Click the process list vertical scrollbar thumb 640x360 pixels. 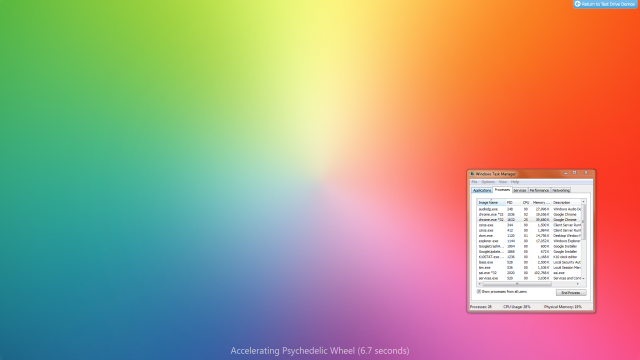(x=584, y=222)
